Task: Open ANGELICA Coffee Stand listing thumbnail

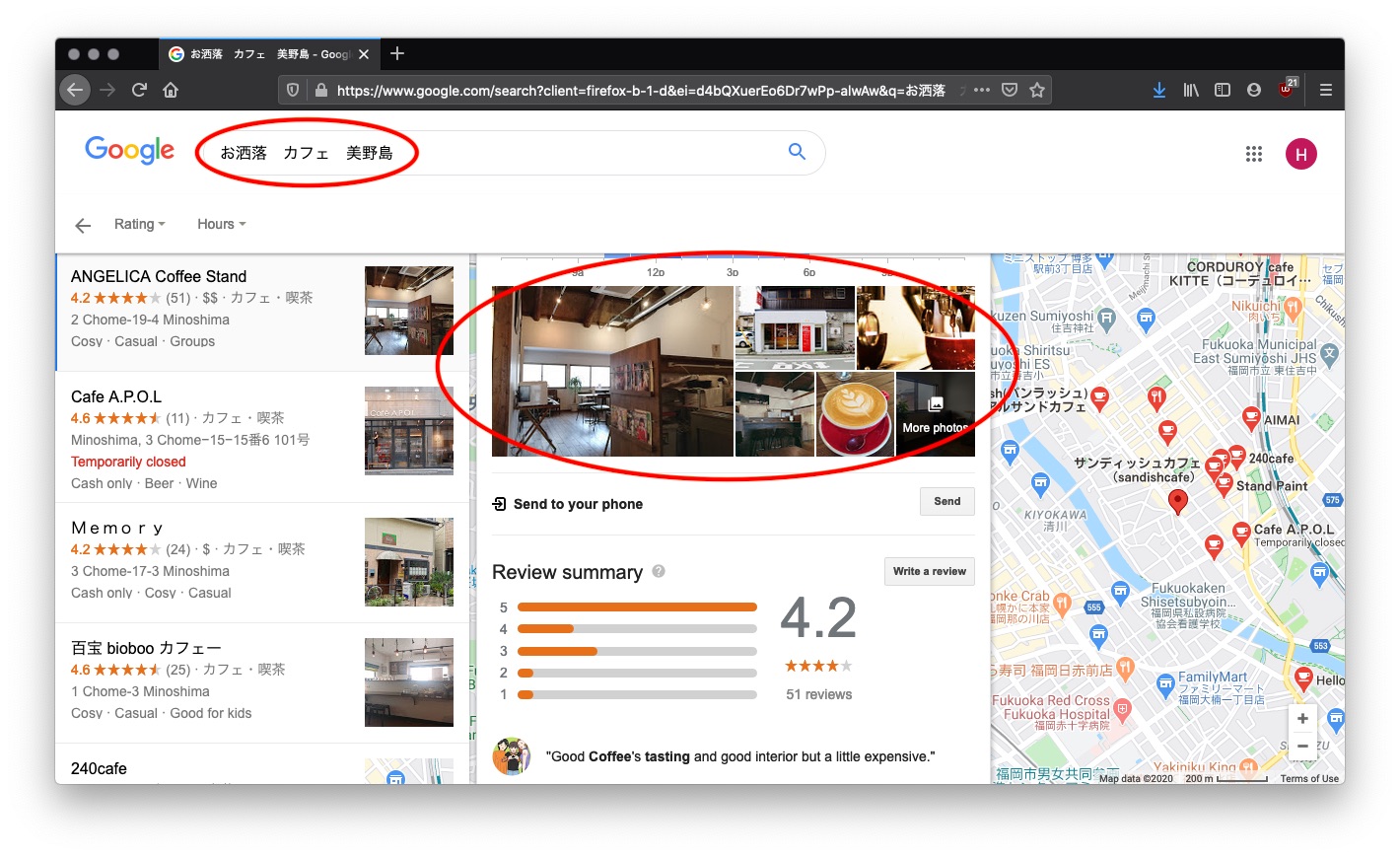Action: pyautogui.click(x=409, y=311)
